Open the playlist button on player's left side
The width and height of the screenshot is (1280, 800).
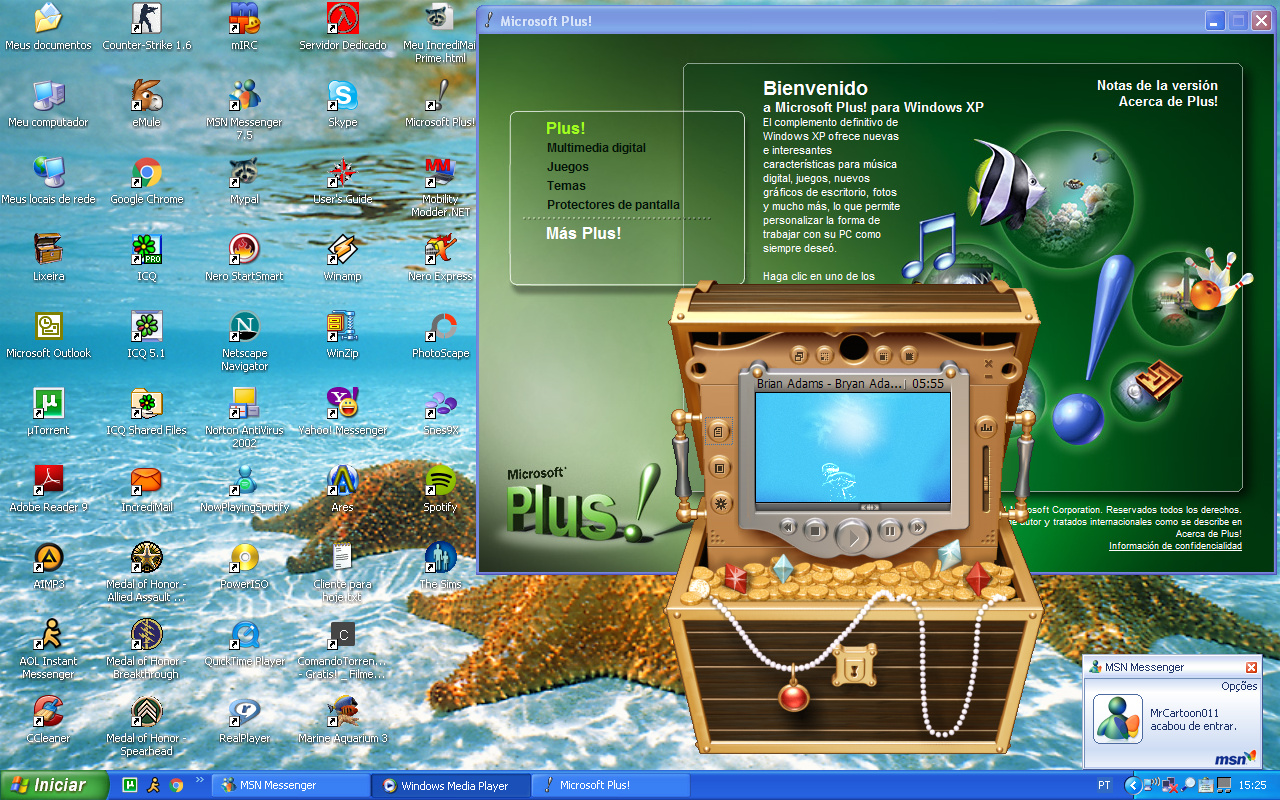click(x=718, y=431)
